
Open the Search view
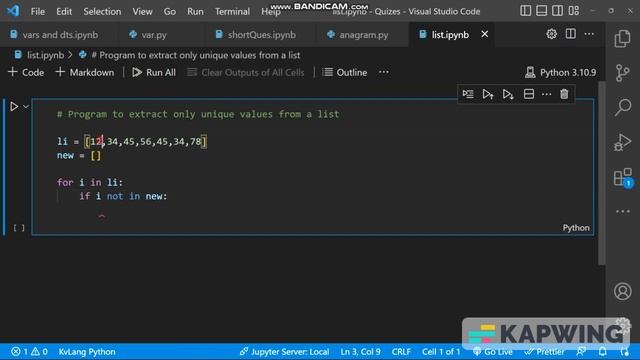623,107
